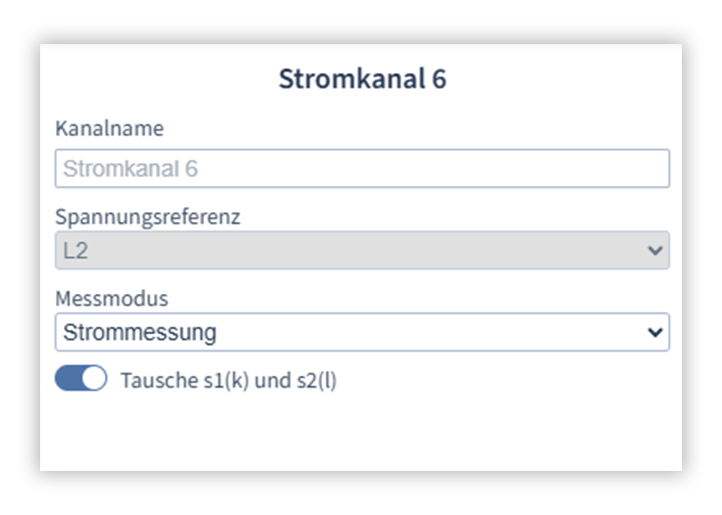Click the chevron arrow of the Strommessung selector
722x515 pixels.
[x=655, y=332]
